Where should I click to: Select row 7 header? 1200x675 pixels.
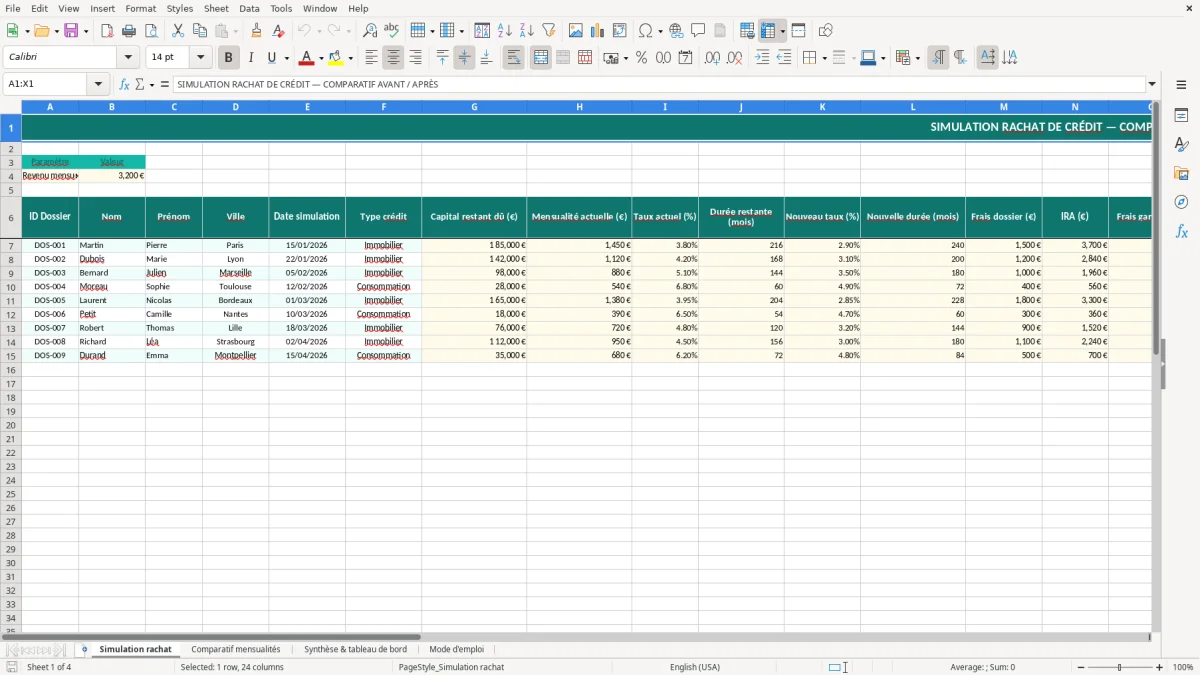point(11,245)
